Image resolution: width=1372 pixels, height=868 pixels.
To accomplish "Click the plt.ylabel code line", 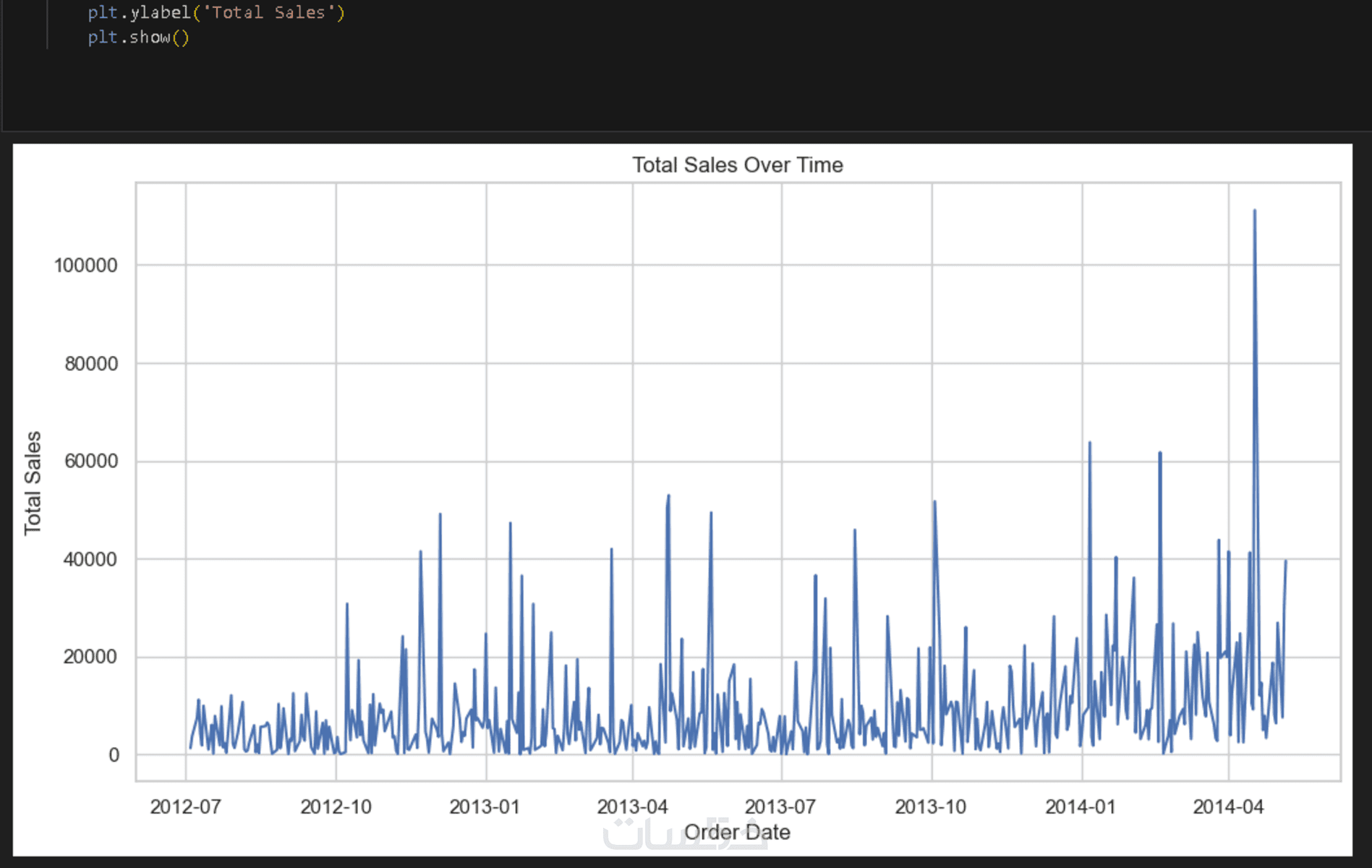I will point(216,12).
